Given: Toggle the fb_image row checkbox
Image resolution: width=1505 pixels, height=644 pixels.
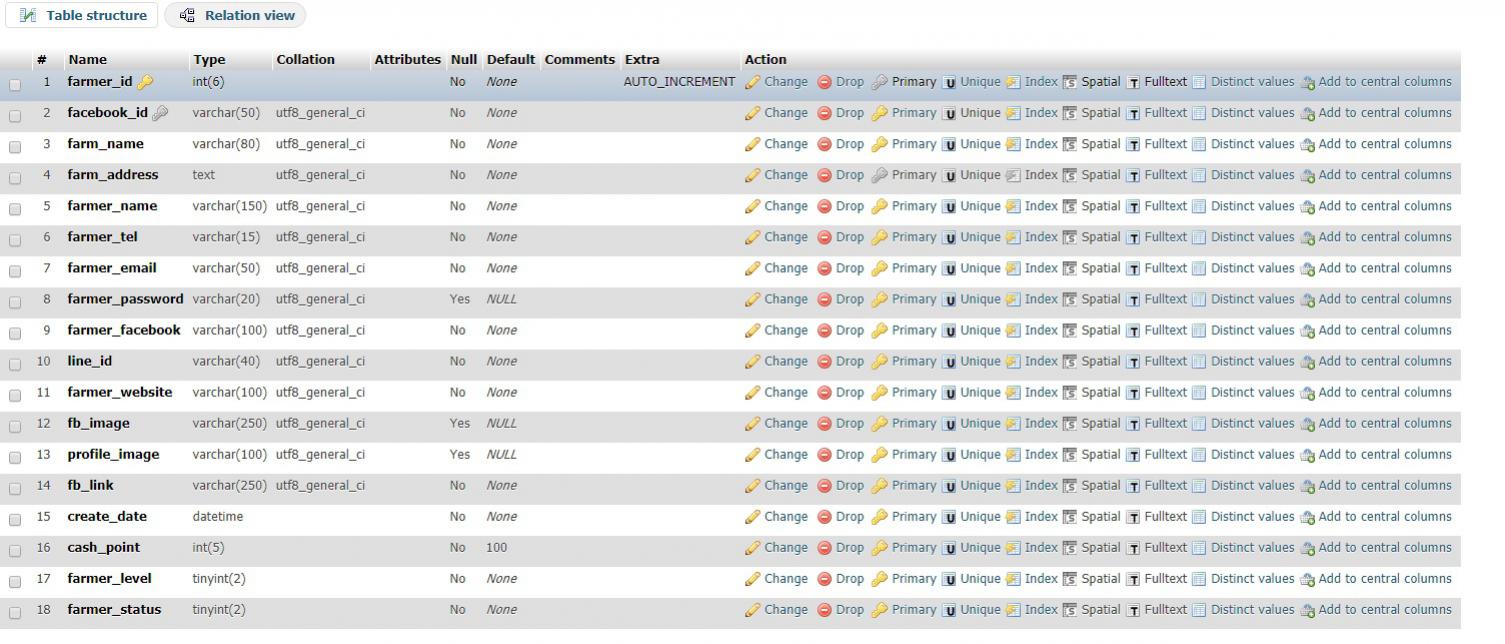Looking at the screenshot, I should 15,425.
